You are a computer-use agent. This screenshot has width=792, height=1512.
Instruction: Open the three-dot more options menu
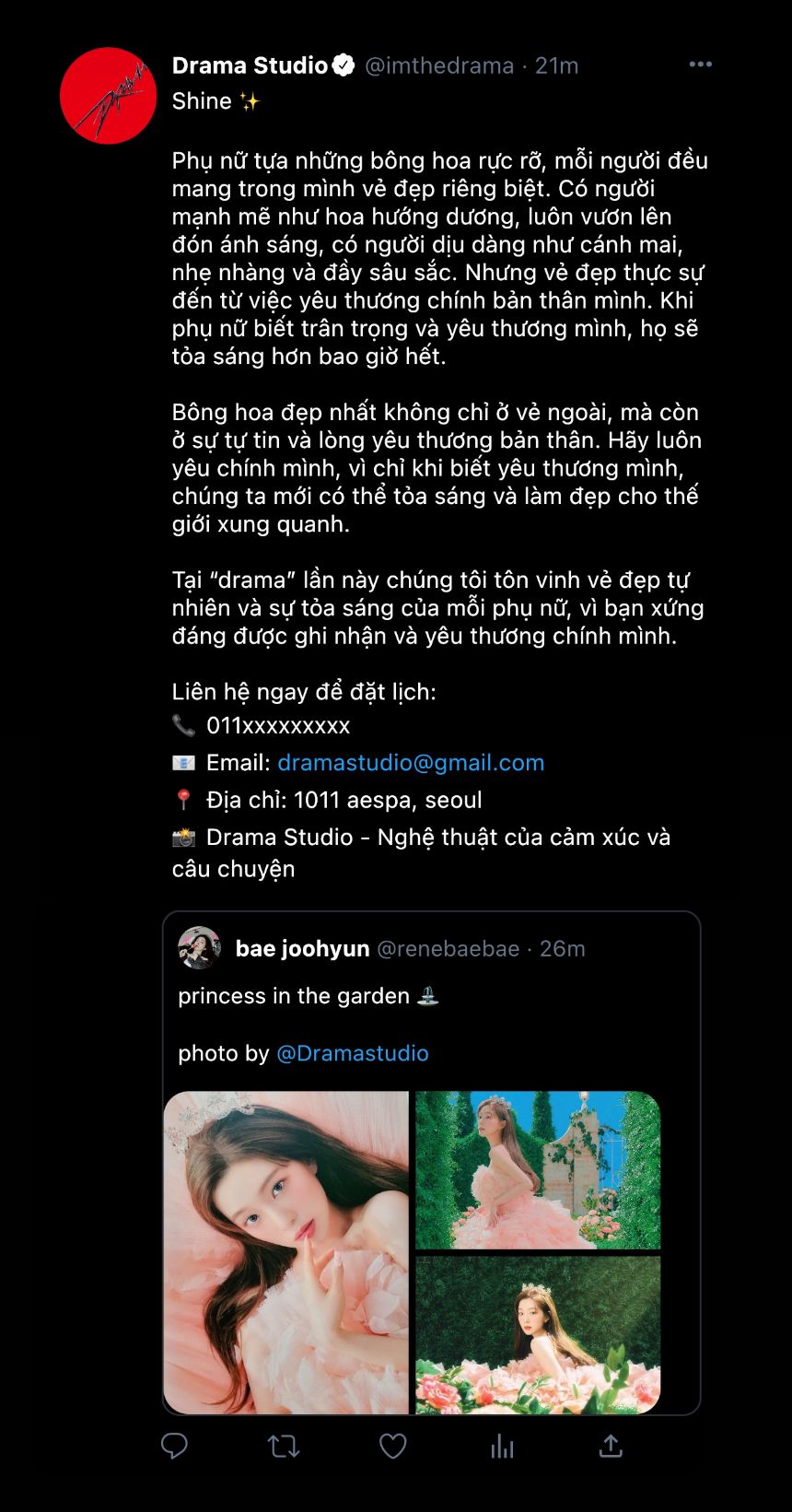[x=700, y=64]
